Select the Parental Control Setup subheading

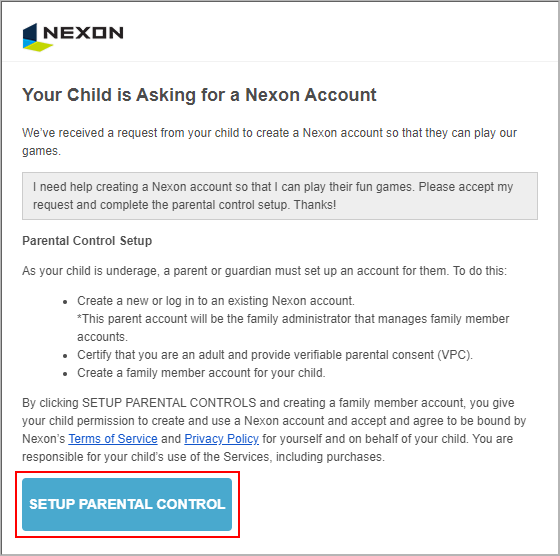click(87, 241)
